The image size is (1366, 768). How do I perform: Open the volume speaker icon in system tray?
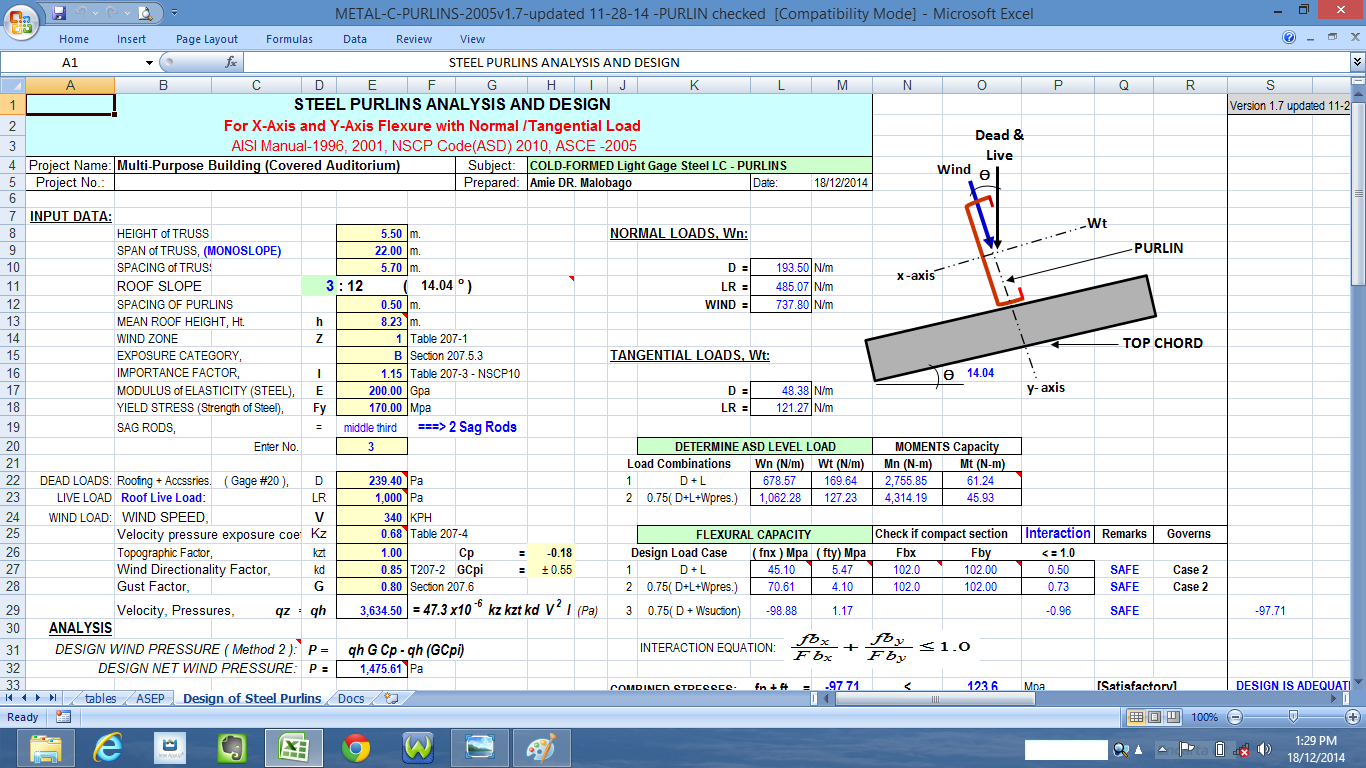pos(1264,750)
